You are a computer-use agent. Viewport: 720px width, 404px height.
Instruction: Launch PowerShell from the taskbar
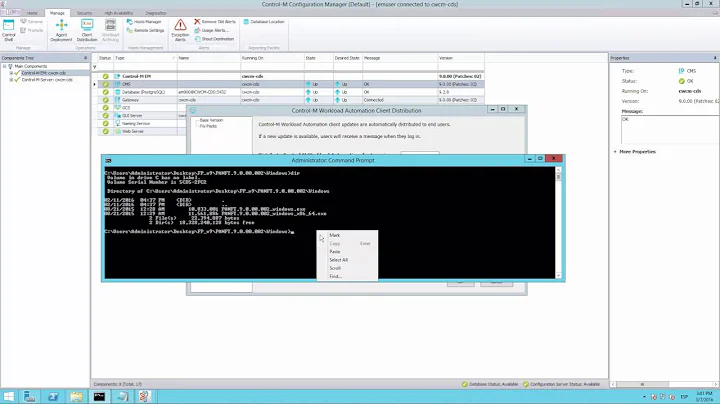(53, 396)
